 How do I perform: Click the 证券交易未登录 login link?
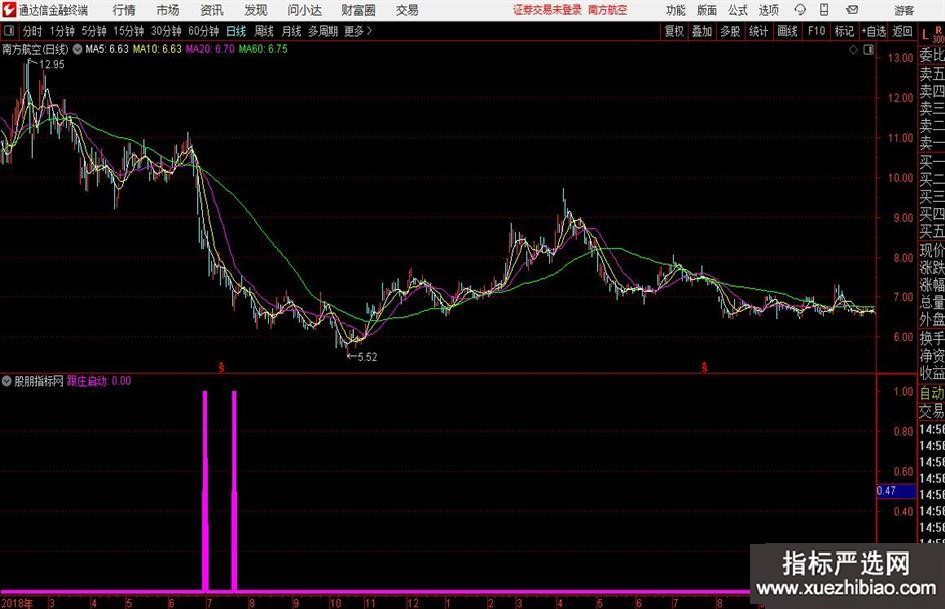(x=547, y=10)
